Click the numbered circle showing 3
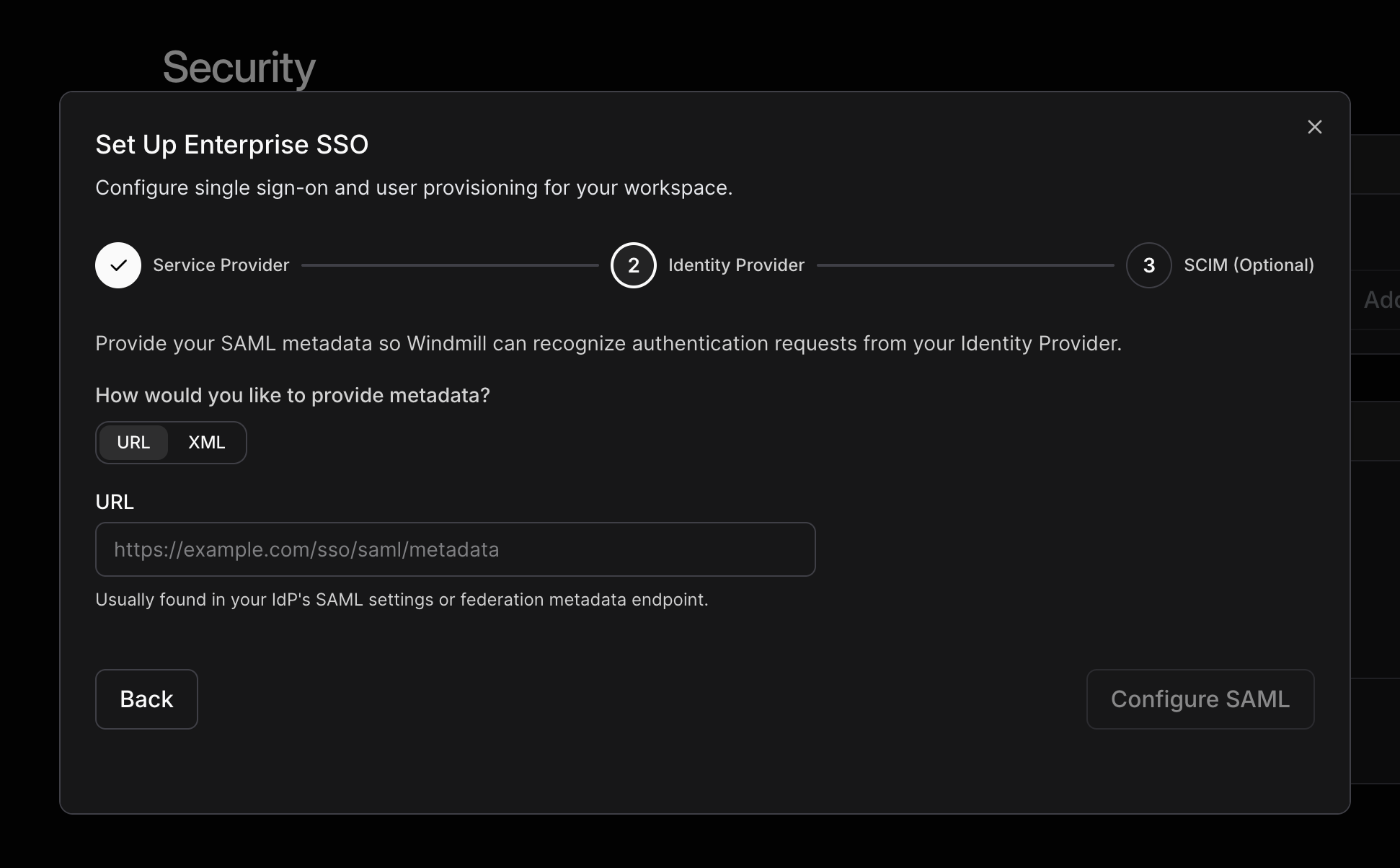Screen dimensions: 1400x868 1148,265
